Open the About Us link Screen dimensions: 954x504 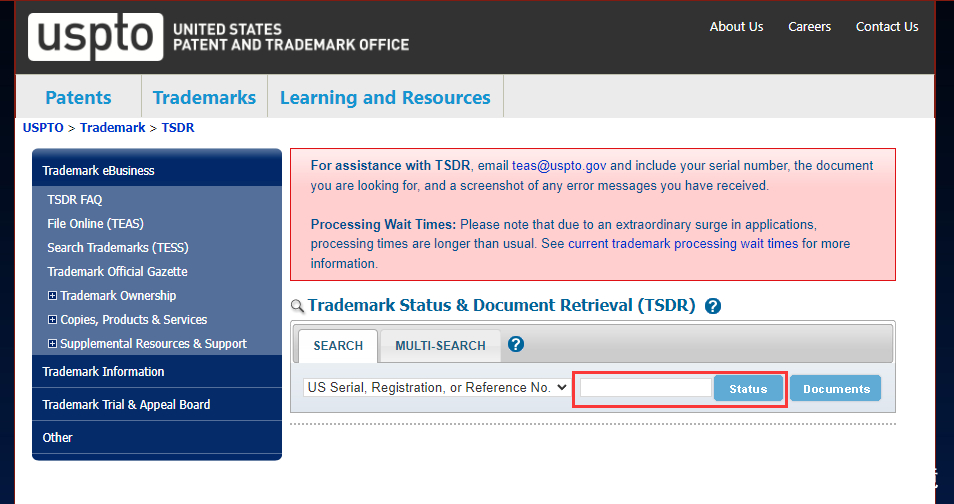tap(736, 27)
